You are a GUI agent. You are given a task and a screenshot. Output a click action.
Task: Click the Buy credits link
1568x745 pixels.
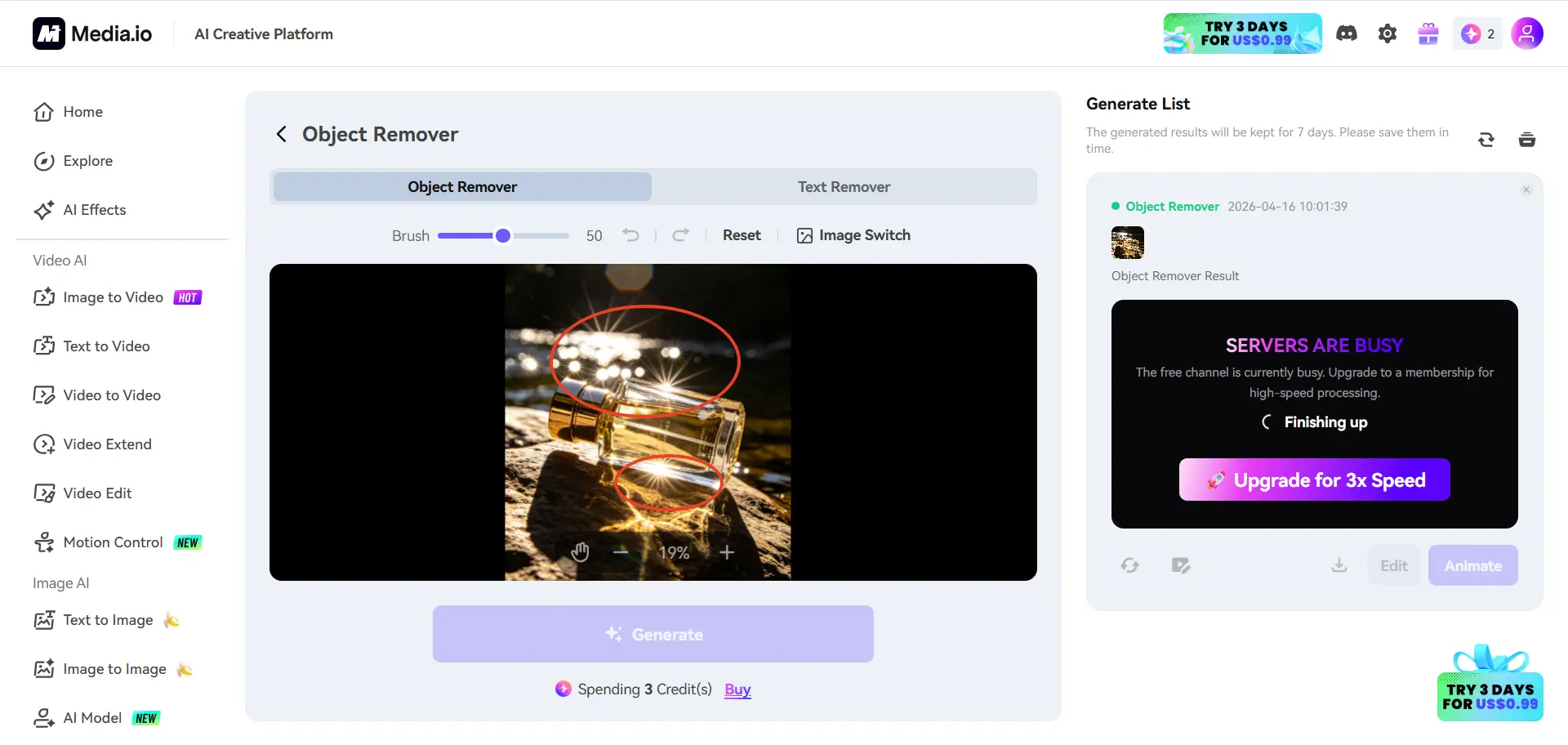(x=737, y=689)
